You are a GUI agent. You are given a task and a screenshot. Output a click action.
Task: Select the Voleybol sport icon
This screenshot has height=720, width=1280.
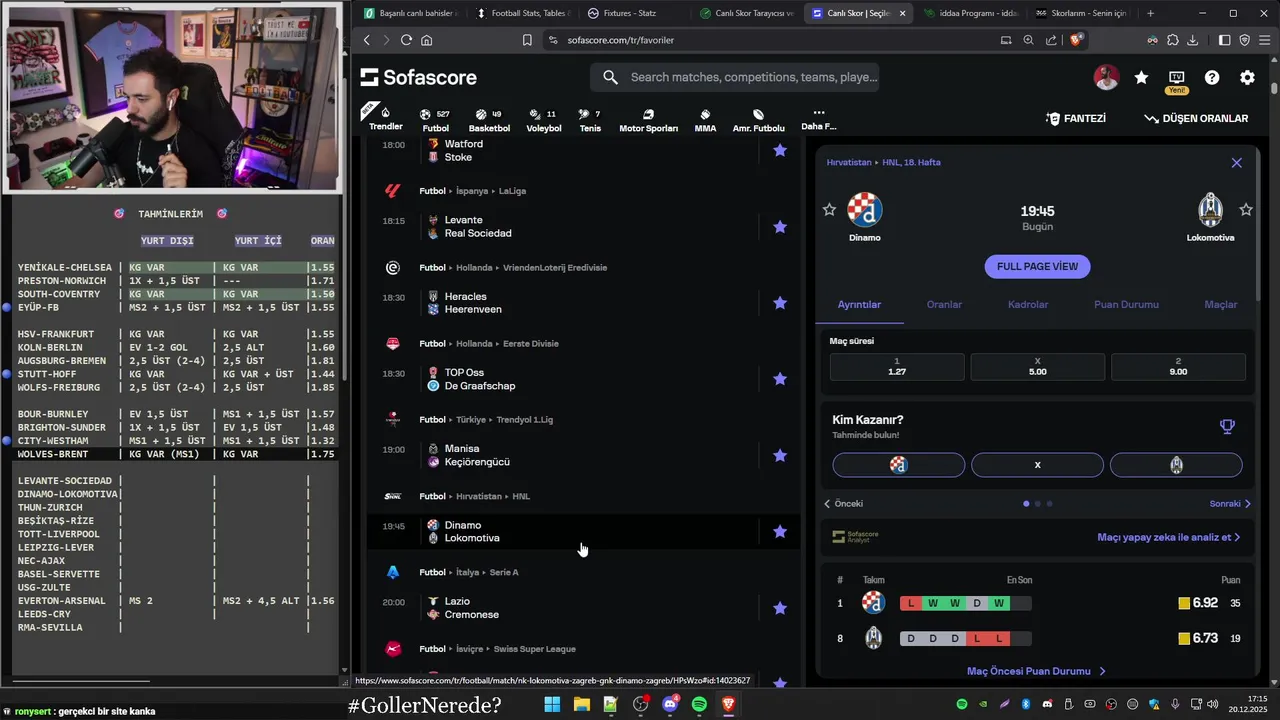click(x=543, y=120)
